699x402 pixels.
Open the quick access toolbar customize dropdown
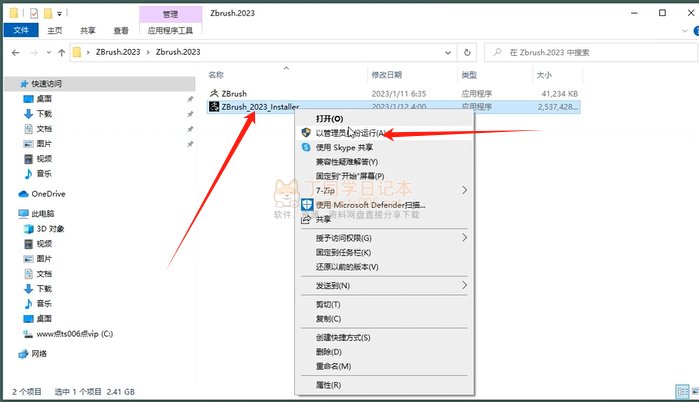click(x=59, y=14)
